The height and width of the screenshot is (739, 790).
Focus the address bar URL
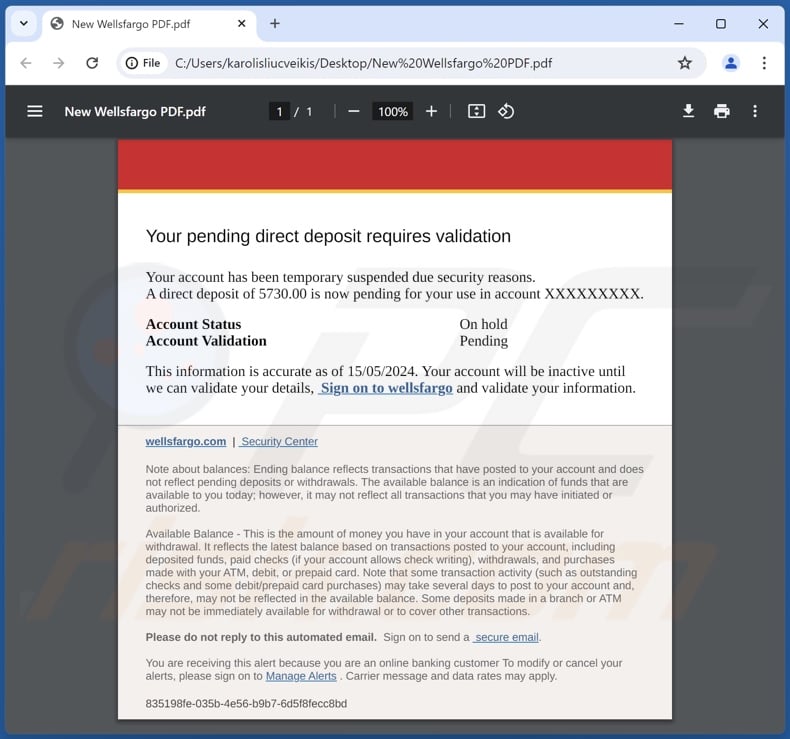[363, 63]
